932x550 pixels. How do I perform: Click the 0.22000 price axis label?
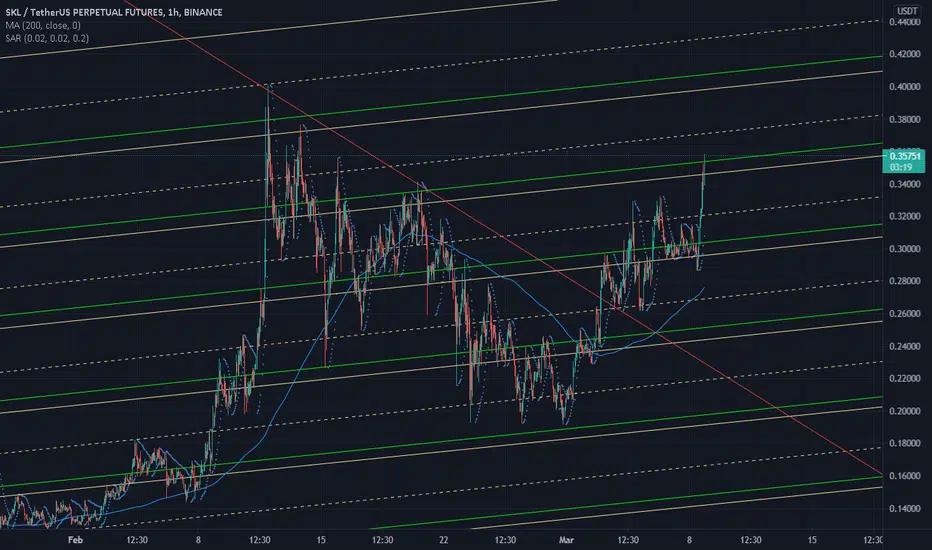click(x=905, y=378)
